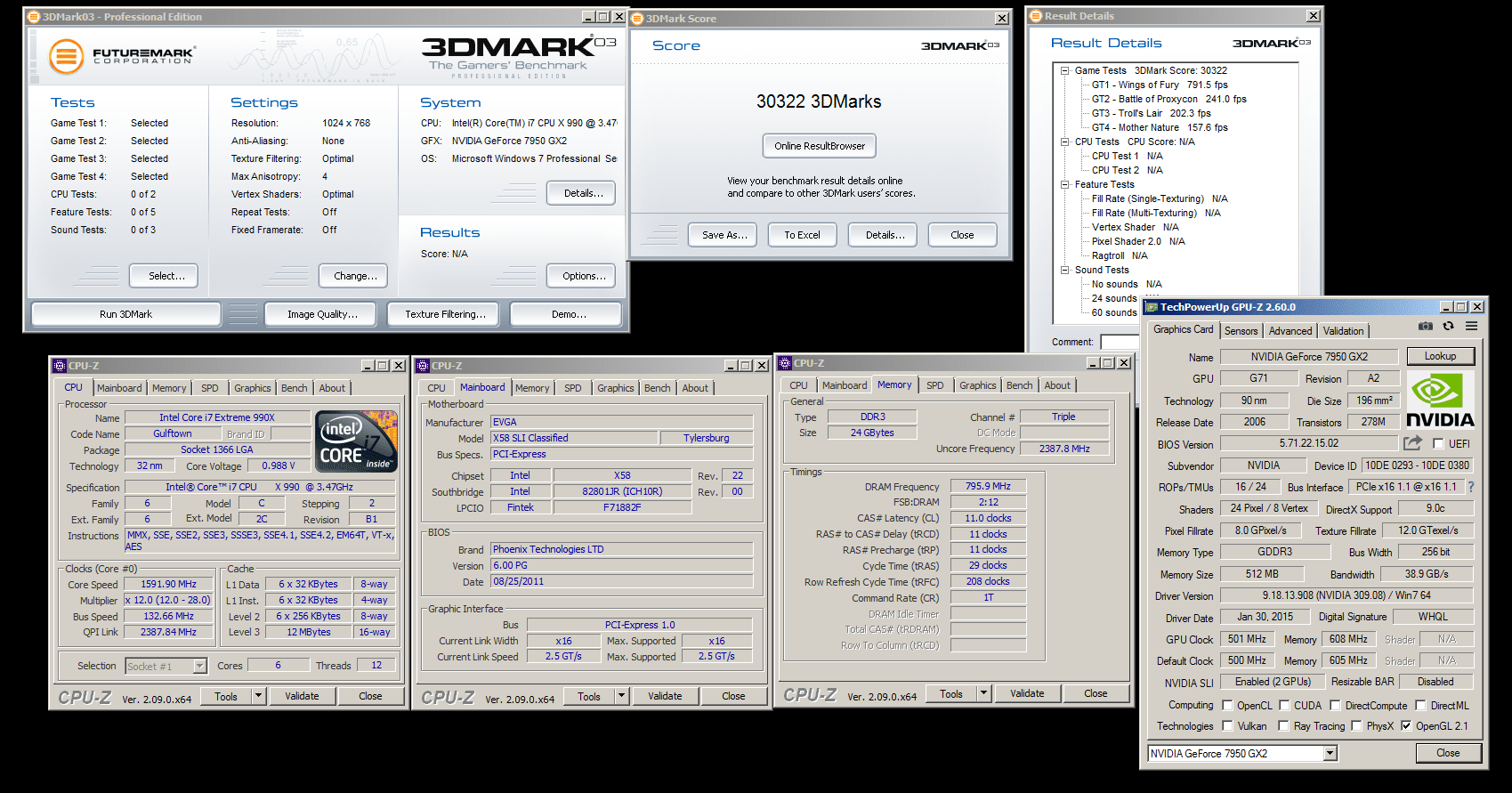The image size is (1512, 793).
Task: Open the GPU-Z hamburger menu
Action: click(1472, 327)
